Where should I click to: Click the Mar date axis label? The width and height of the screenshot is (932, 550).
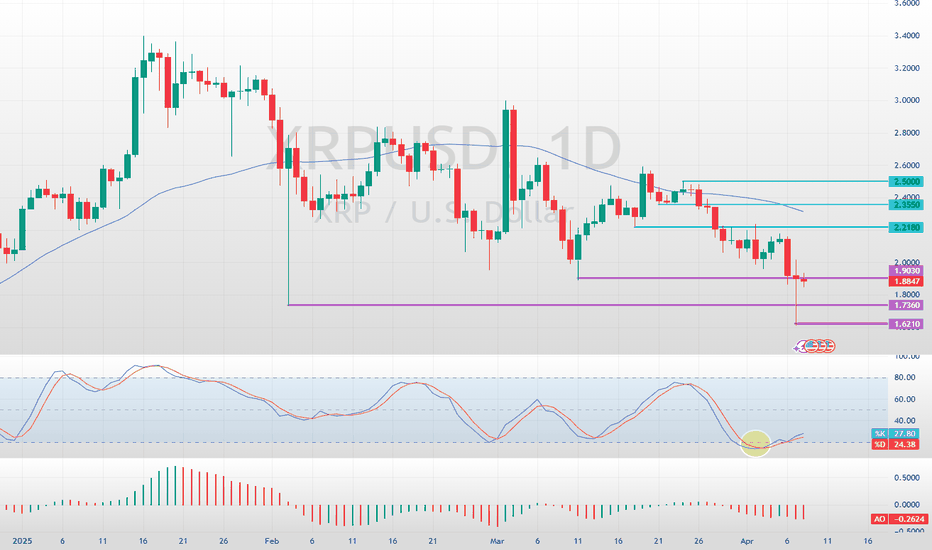pyautogui.click(x=497, y=541)
